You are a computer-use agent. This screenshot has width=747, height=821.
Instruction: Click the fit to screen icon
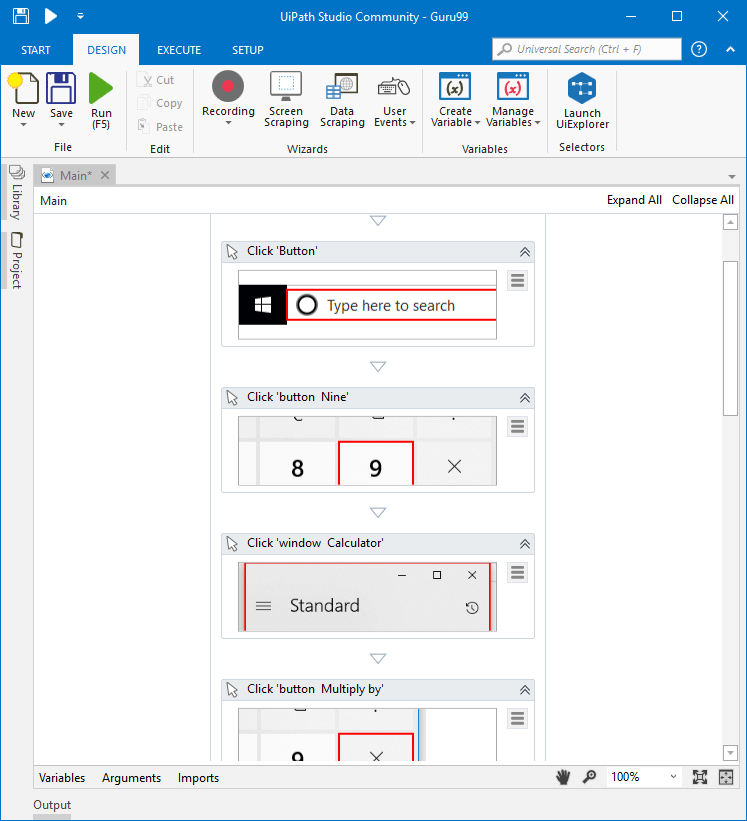pos(700,777)
